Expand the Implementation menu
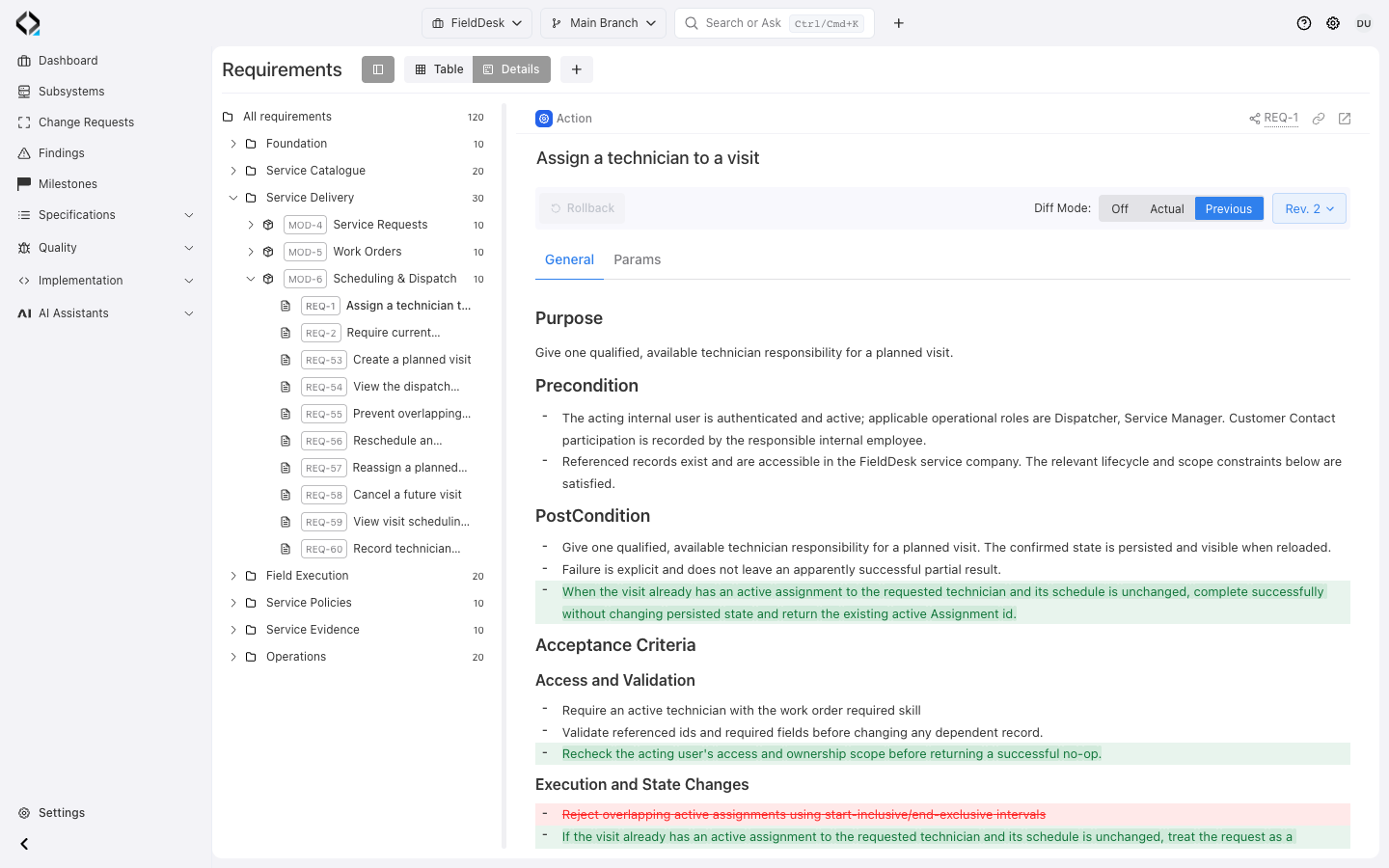 tap(189, 281)
